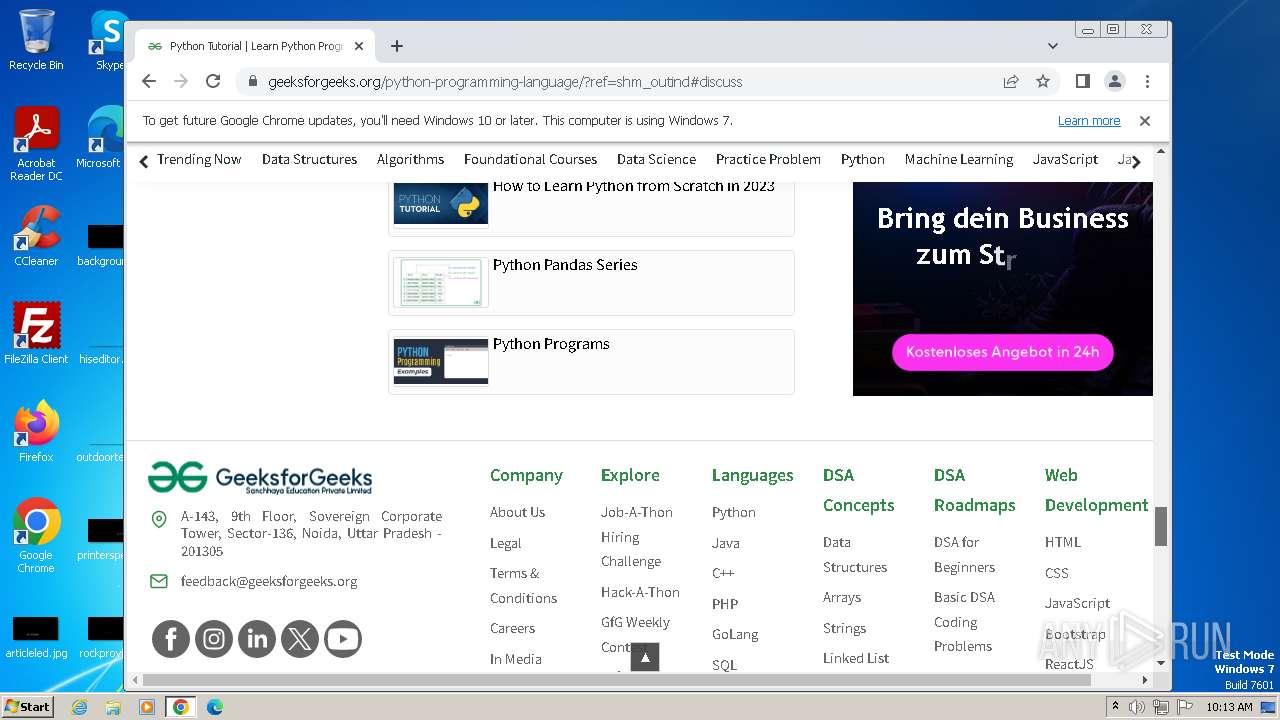This screenshot has width=1280, height=720.
Task: Click the scroll-to-top arrow button
Action: point(645,657)
